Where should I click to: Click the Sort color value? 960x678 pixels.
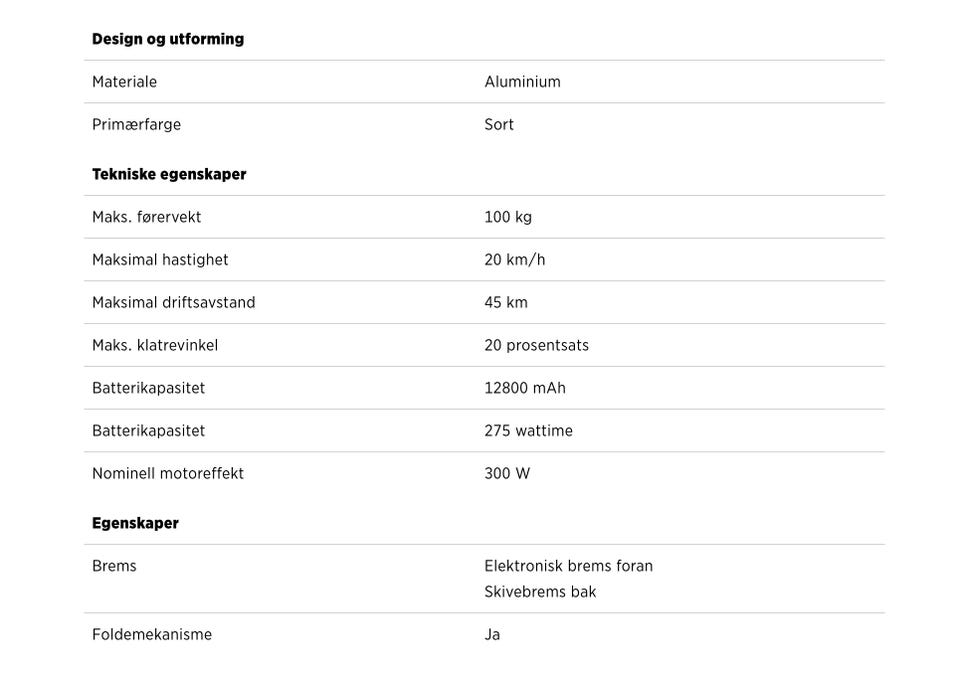coord(499,124)
